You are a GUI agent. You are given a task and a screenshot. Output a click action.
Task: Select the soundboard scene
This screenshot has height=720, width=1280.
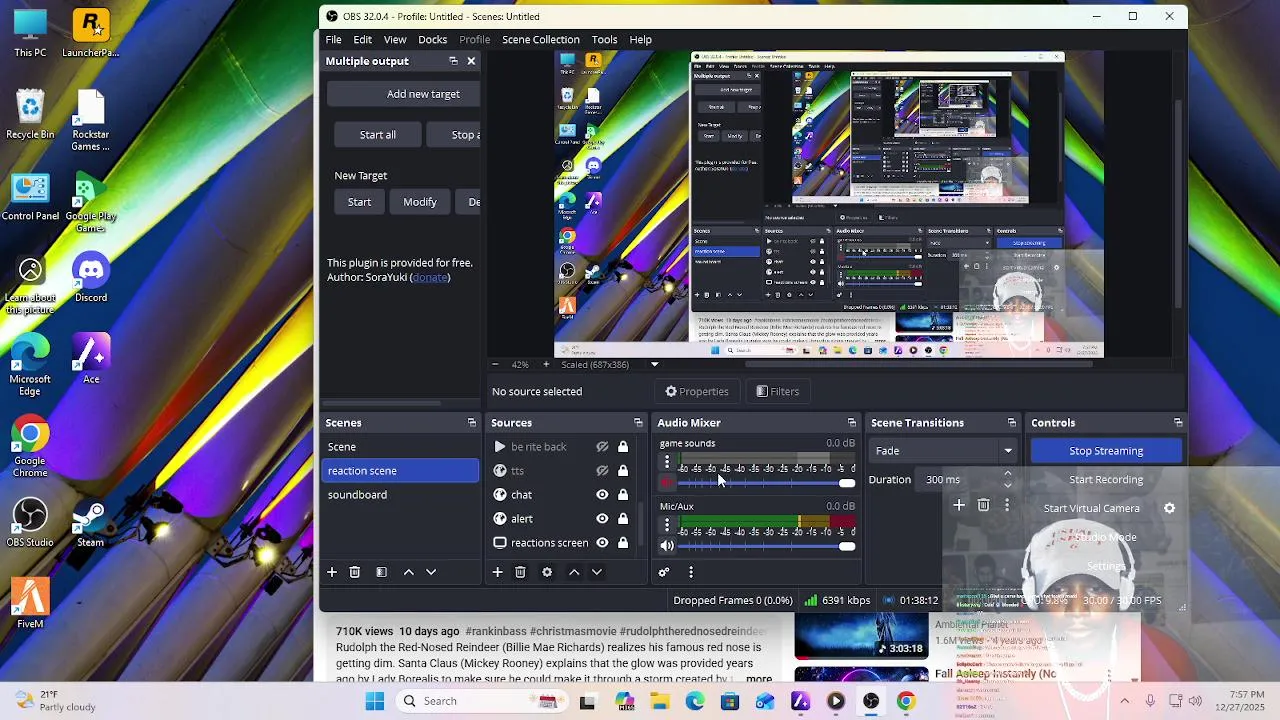tap(400, 495)
